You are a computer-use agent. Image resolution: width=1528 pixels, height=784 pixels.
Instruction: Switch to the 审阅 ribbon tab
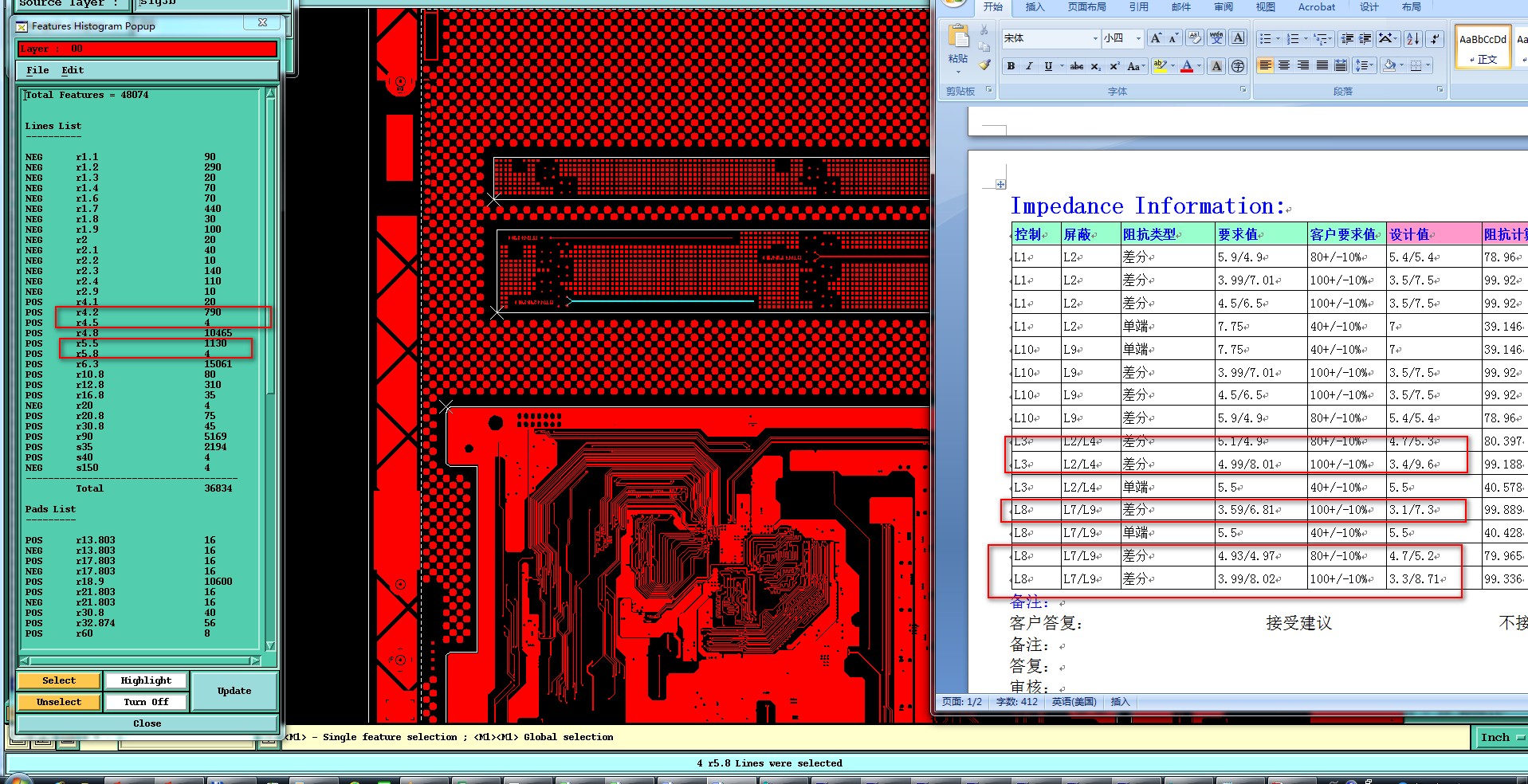coord(1224,7)
